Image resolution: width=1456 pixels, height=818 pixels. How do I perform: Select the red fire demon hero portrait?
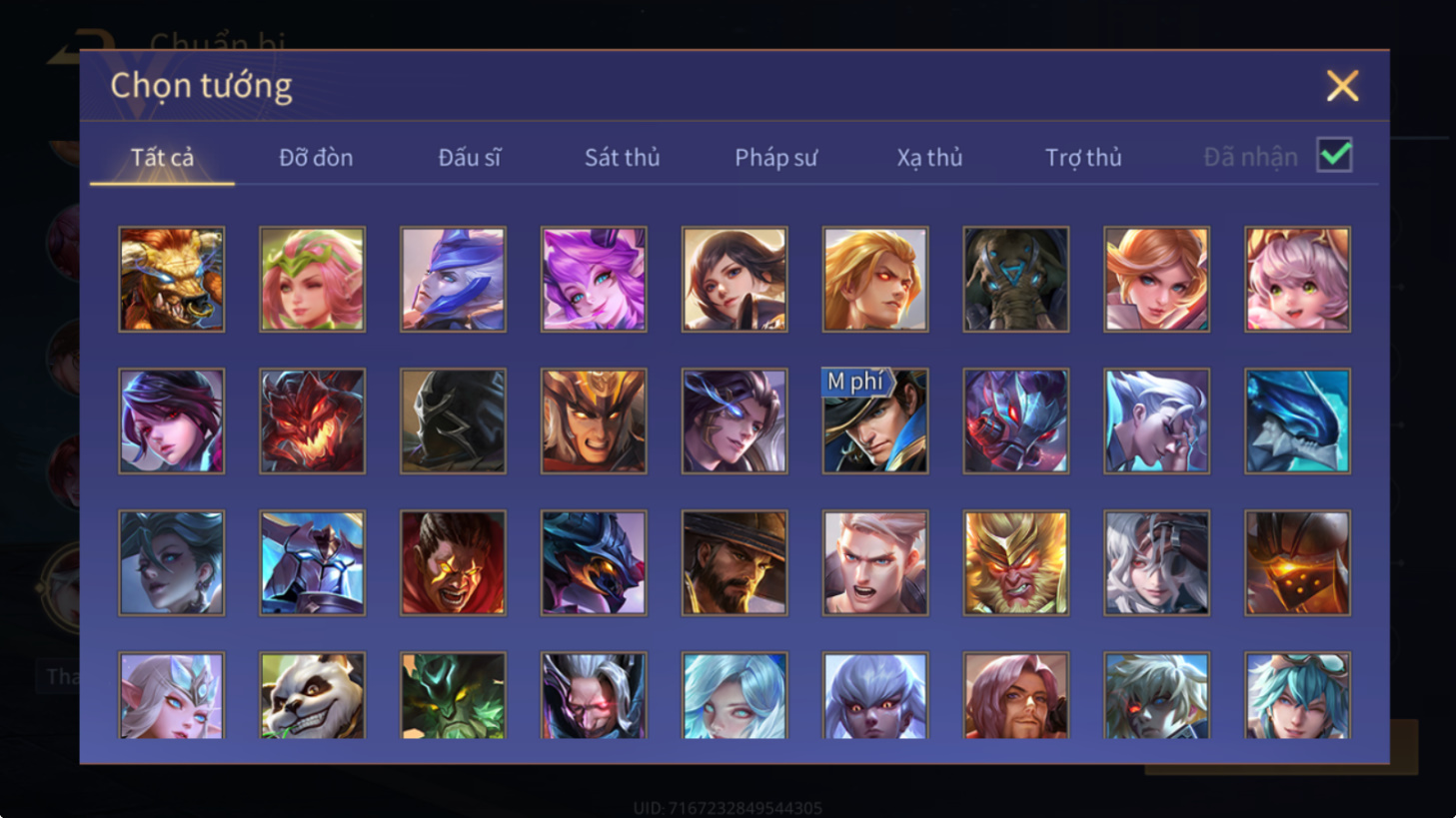coord(312,420)
